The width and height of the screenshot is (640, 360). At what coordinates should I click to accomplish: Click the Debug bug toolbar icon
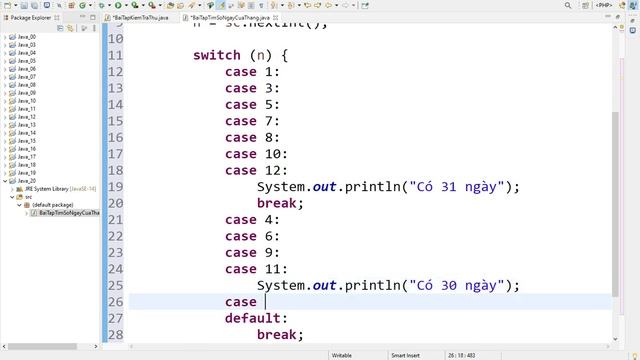(x=102, y=5)
